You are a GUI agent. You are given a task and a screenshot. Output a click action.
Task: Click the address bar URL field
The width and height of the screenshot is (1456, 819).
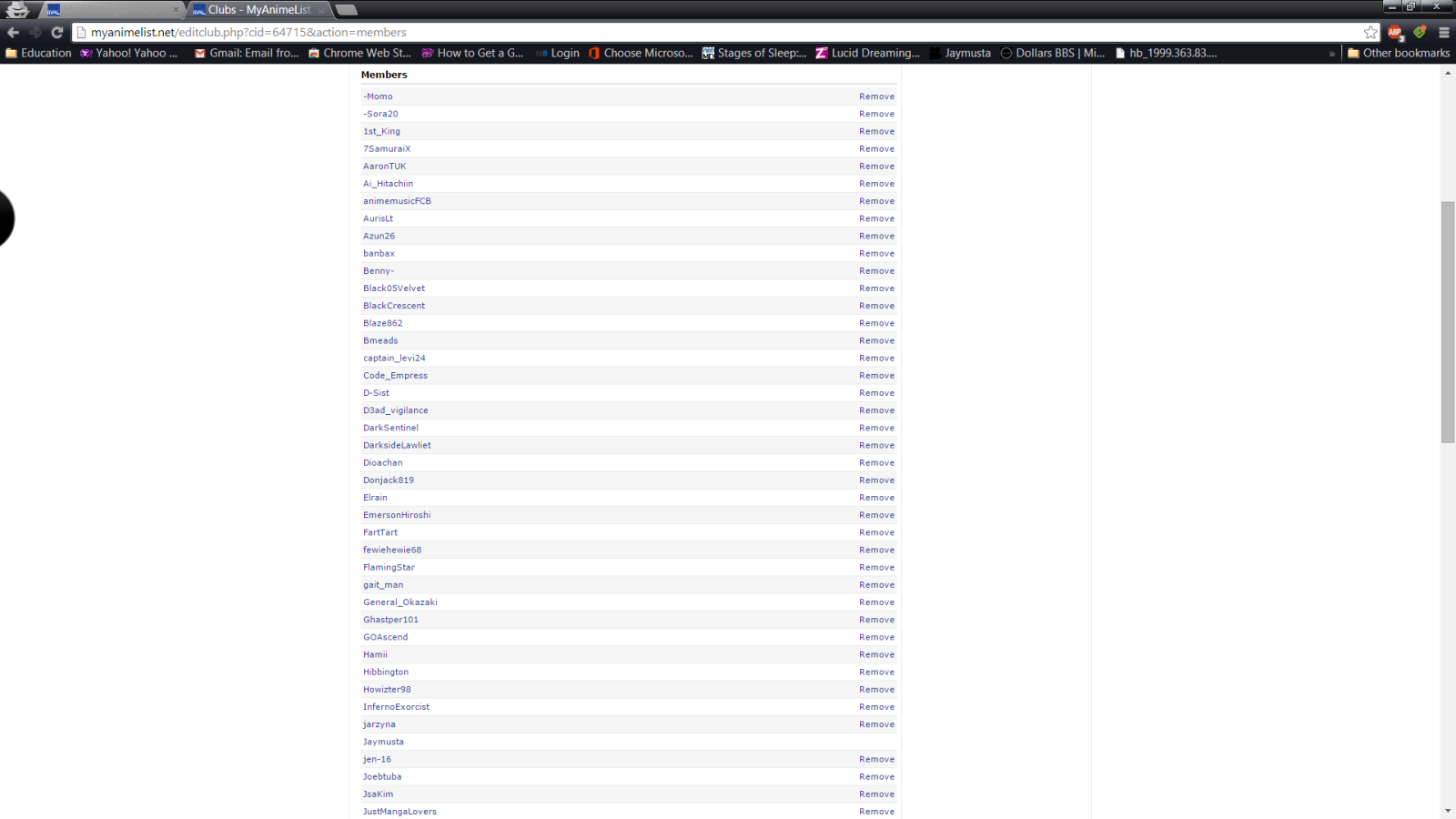tap(710, 32)
